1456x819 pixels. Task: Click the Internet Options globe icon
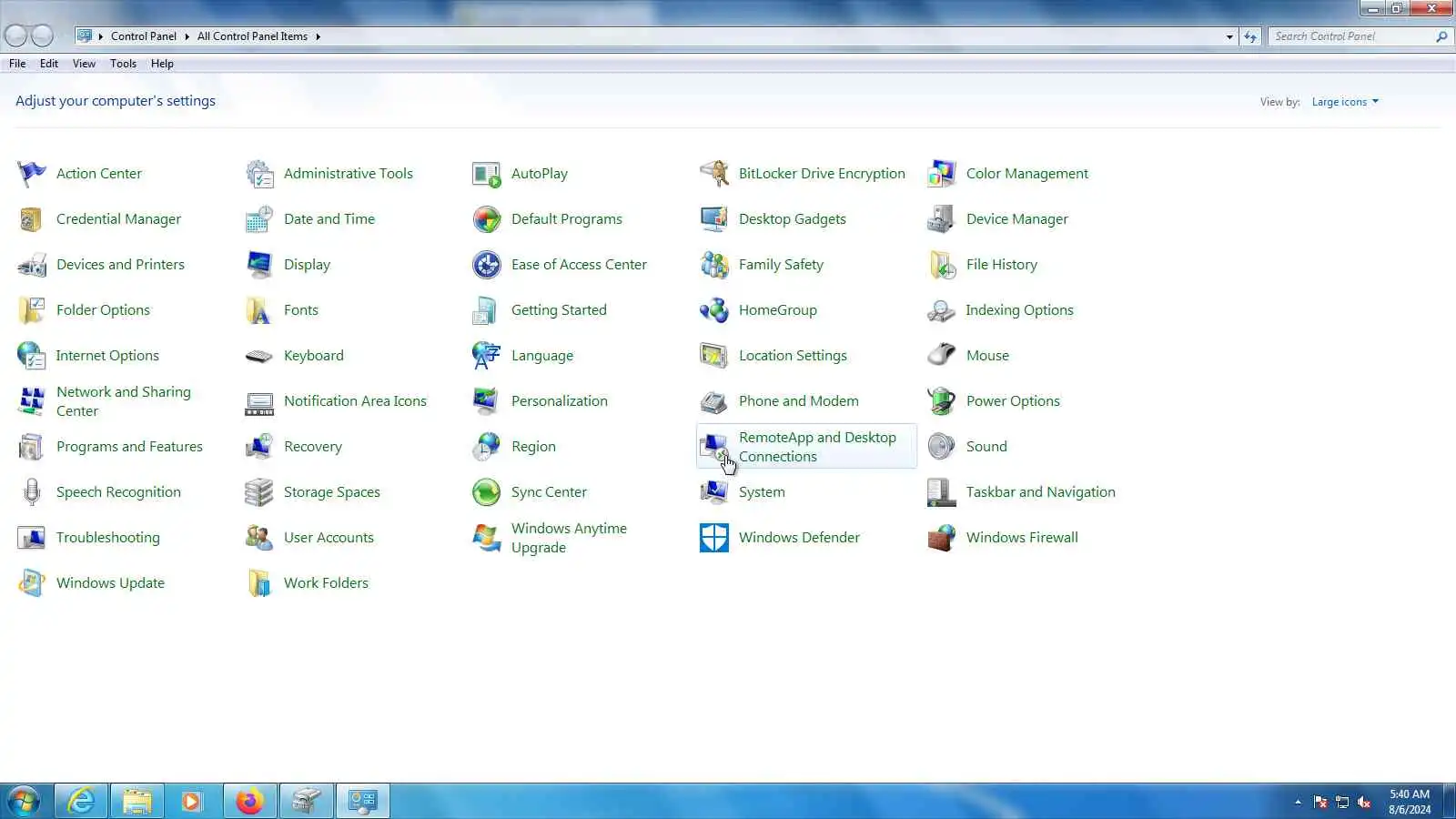[32, 355]
